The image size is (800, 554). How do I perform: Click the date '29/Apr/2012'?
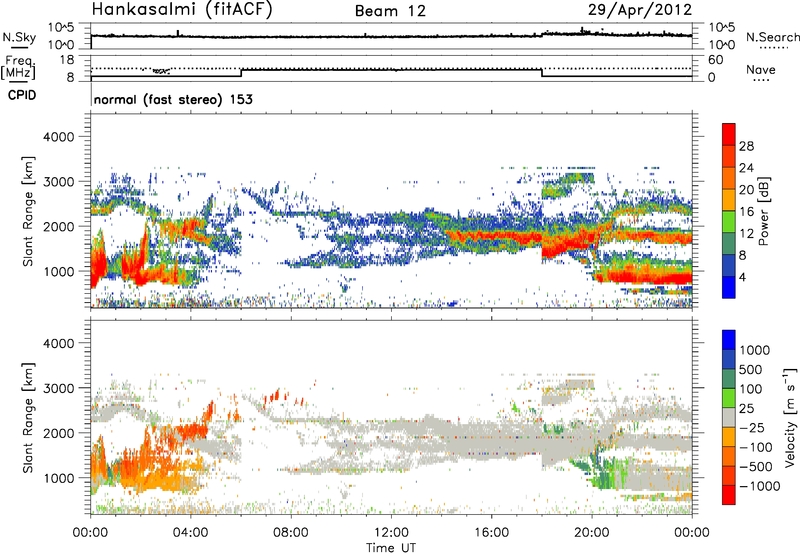[640, 10]
